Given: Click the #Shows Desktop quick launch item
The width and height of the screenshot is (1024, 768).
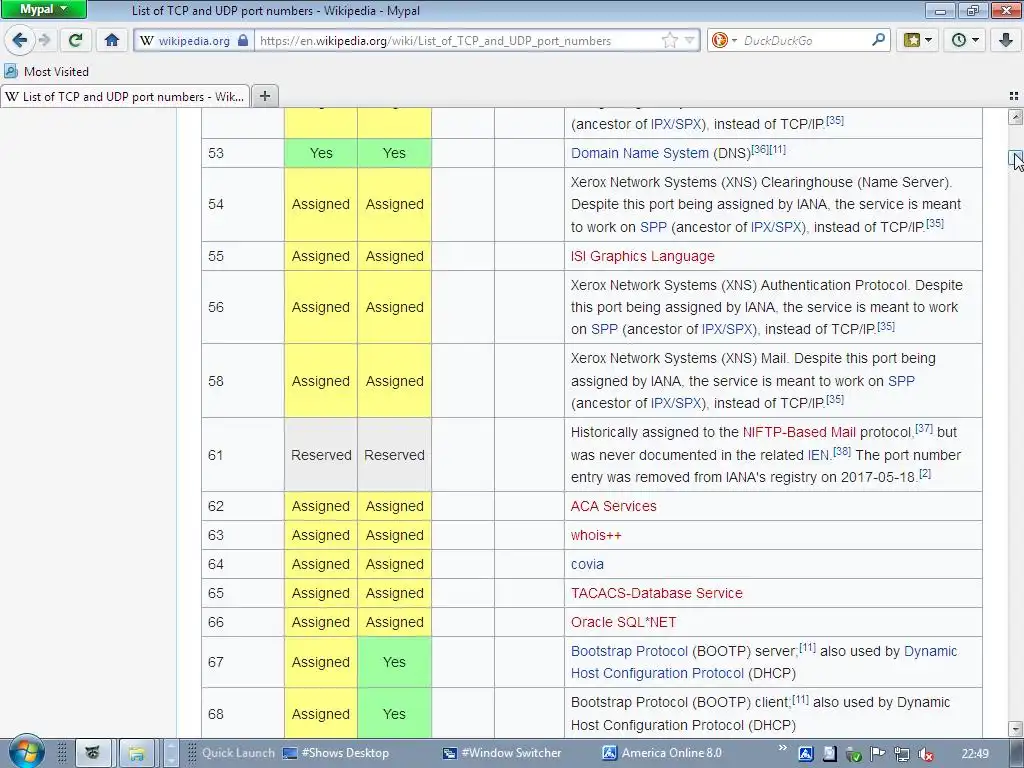Looking at the screenshot, I should coord(336,753).
